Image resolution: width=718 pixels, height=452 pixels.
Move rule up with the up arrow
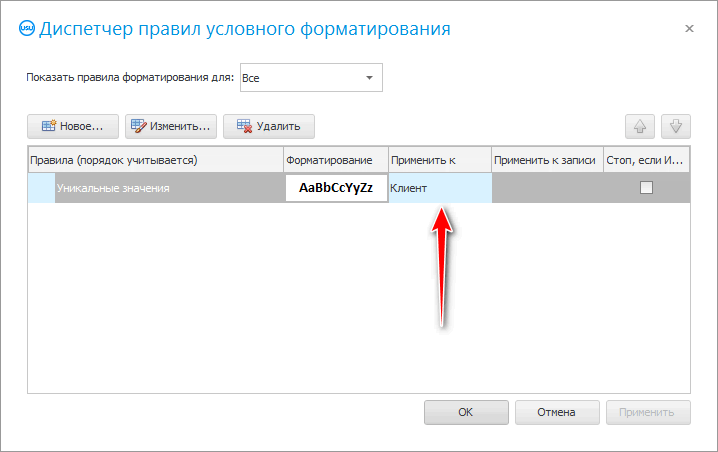(640, 126)
